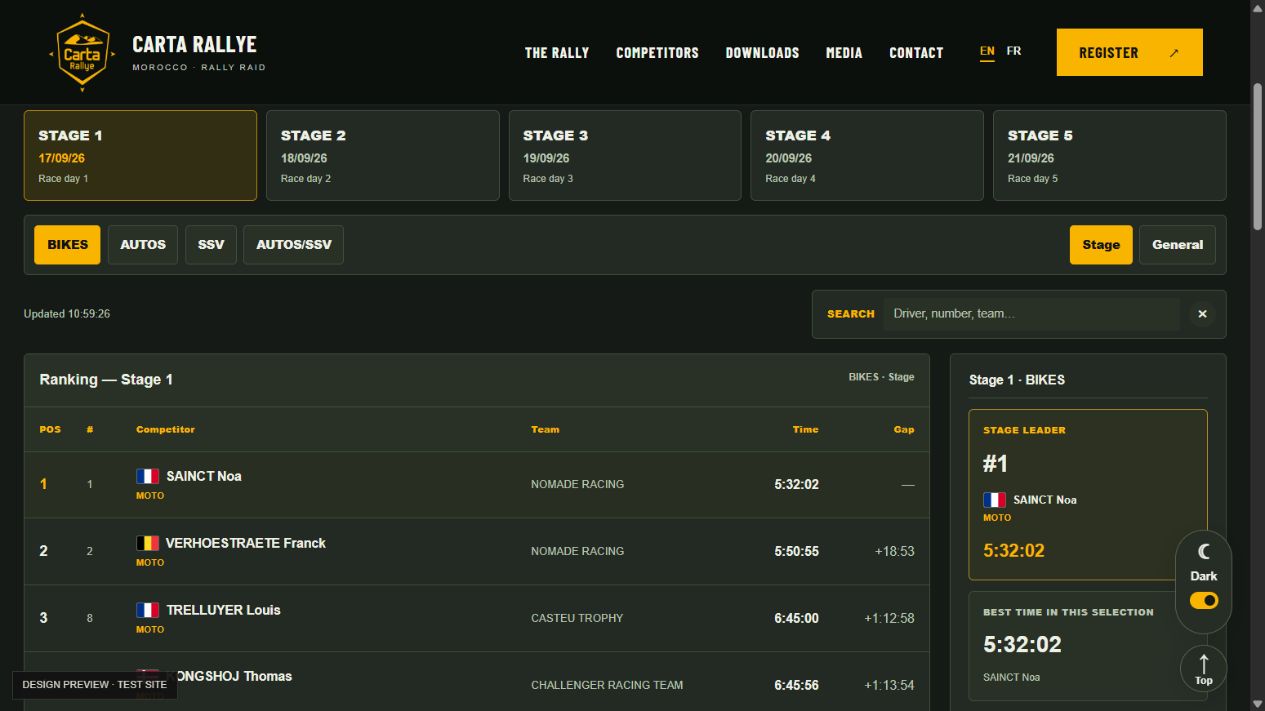The height and width of the screenshot is (711, 1265).
Task: Open DOWNLOADS menu item
Action: [x=762, y=53]
